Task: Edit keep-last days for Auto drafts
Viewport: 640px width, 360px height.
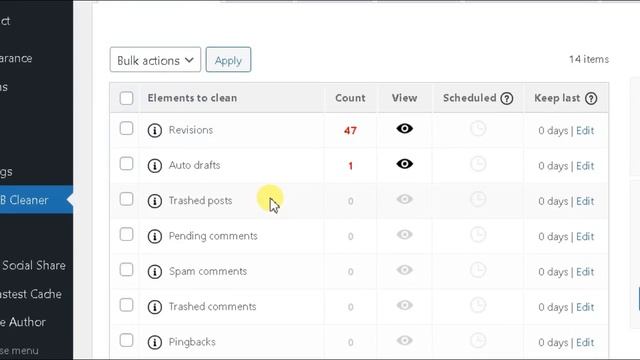Action: click(585, 166)
